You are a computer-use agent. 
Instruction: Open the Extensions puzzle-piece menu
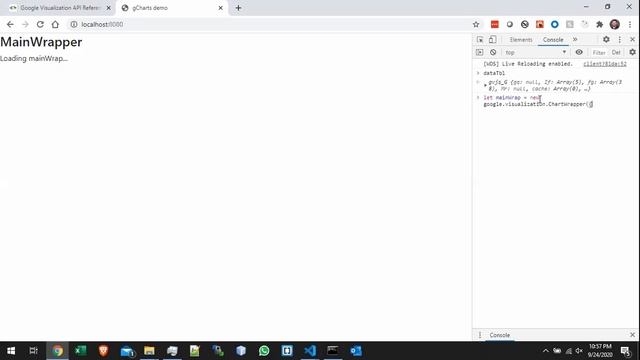600,24
